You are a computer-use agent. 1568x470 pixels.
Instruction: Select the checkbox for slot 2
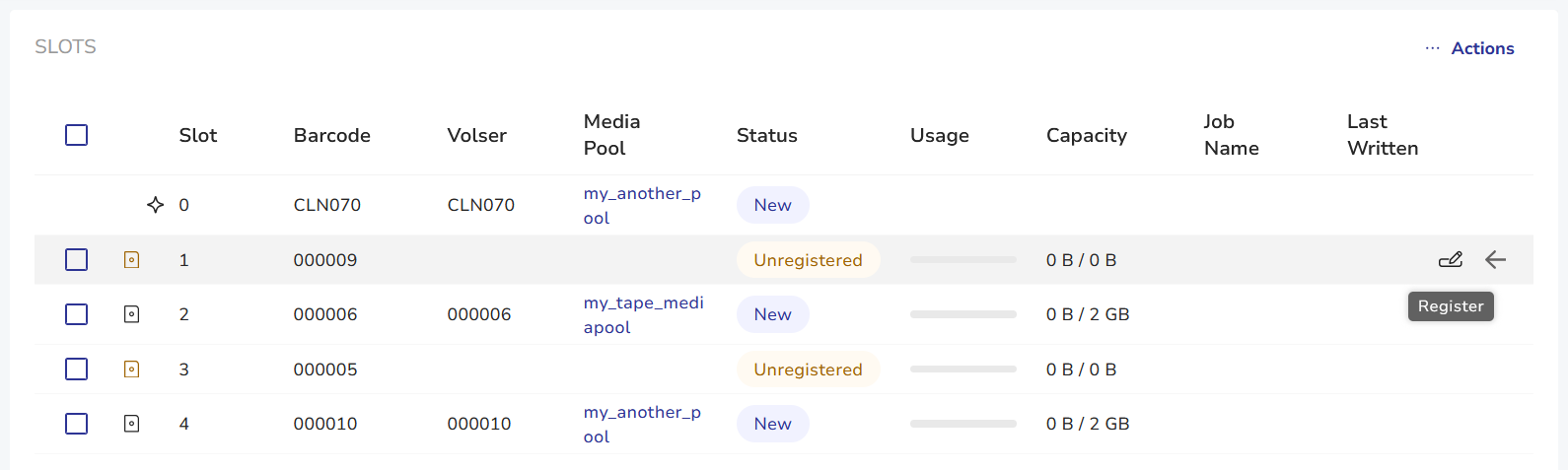click(x=76, y=314)
